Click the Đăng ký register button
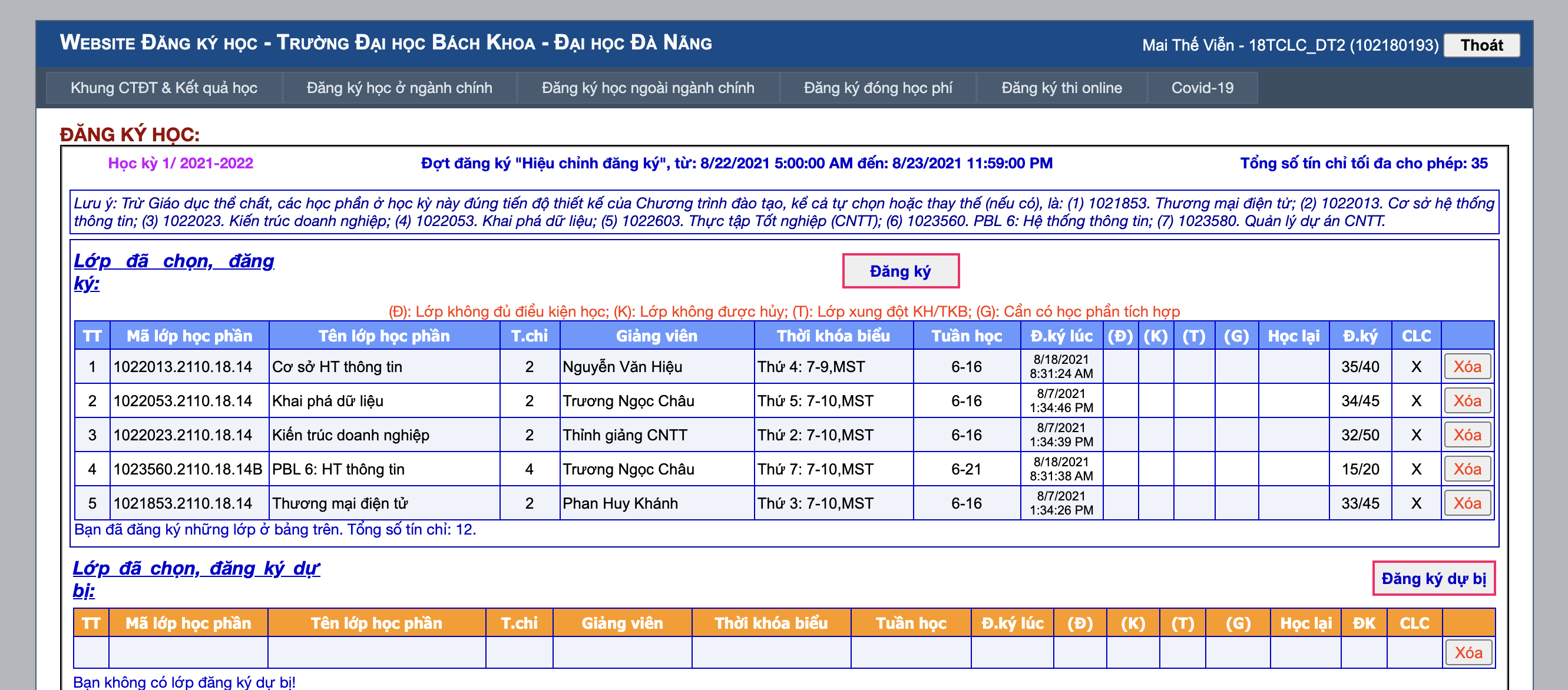1568x690 pixels. coord(900,271)
